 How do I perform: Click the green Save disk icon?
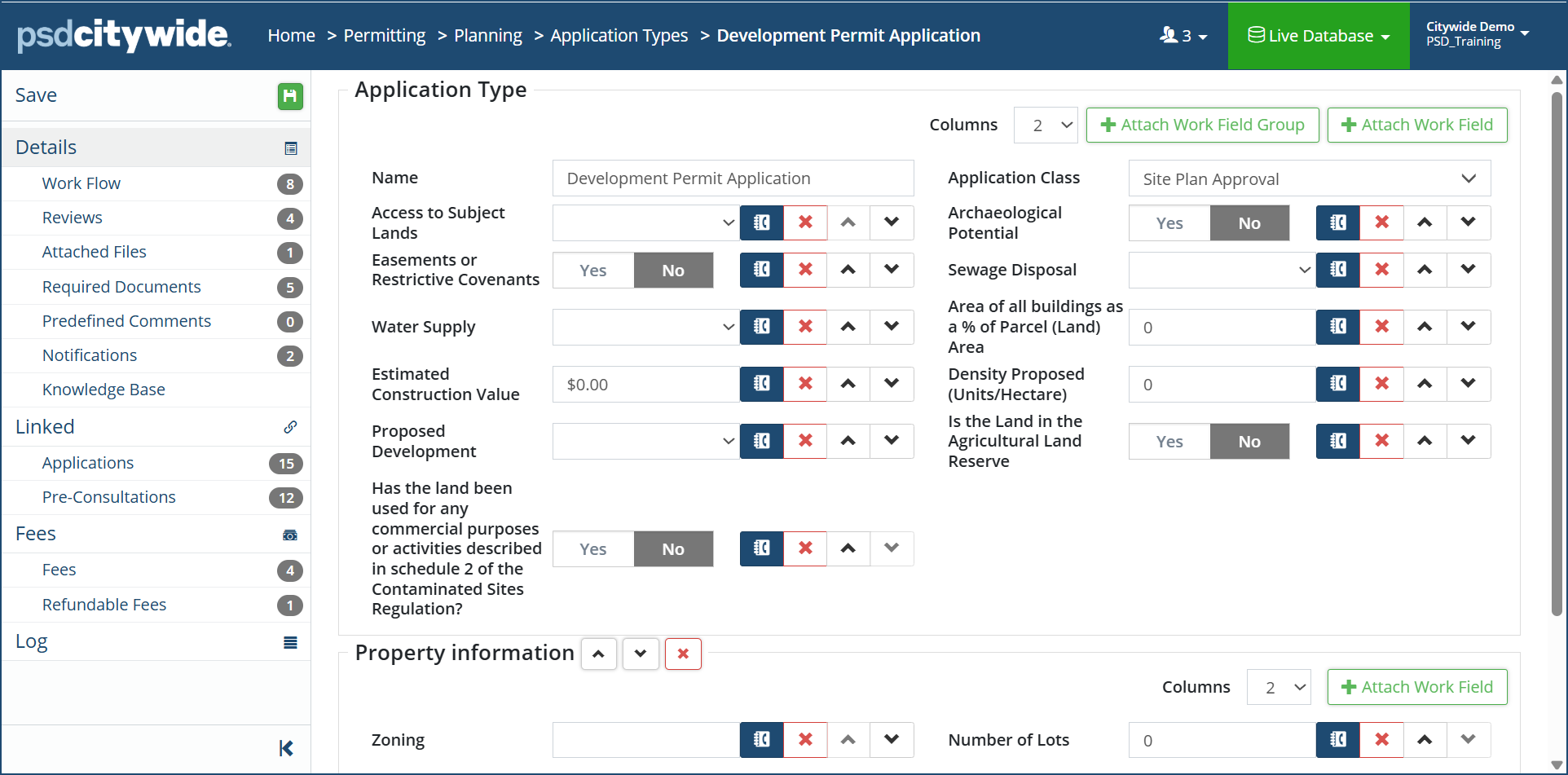(x=289, y=96)
